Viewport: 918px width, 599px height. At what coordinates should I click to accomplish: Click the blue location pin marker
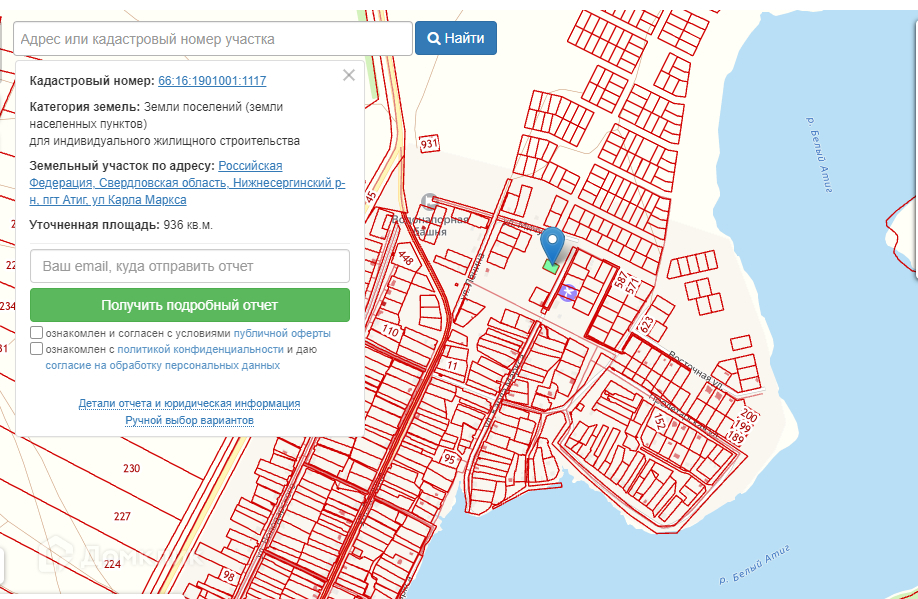point(552,243)
